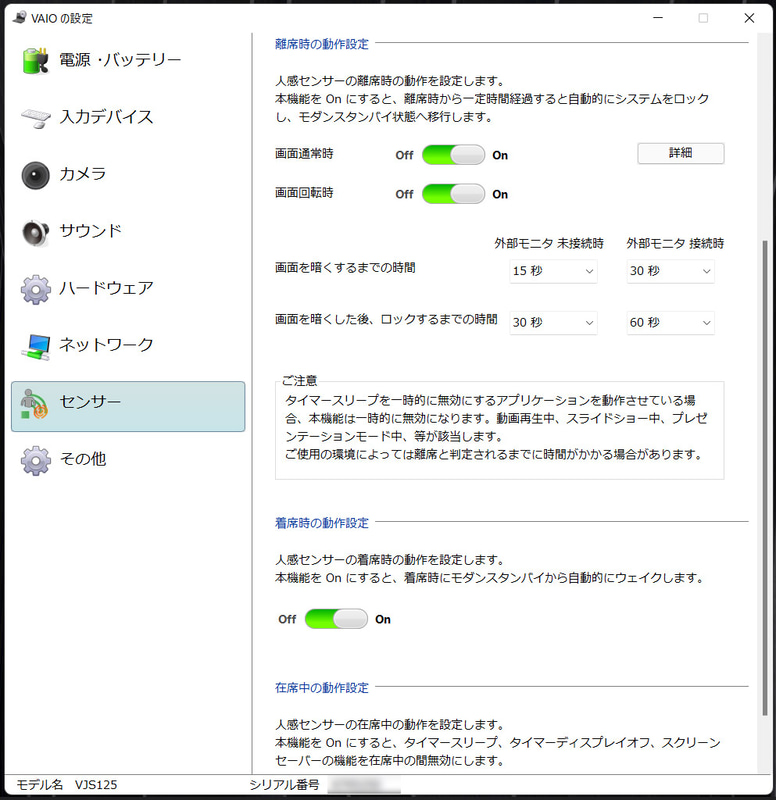Click the 画面を暗くするまでの時間 label
The height and width of the screenshot is (800, 776).
coord(345,267)
